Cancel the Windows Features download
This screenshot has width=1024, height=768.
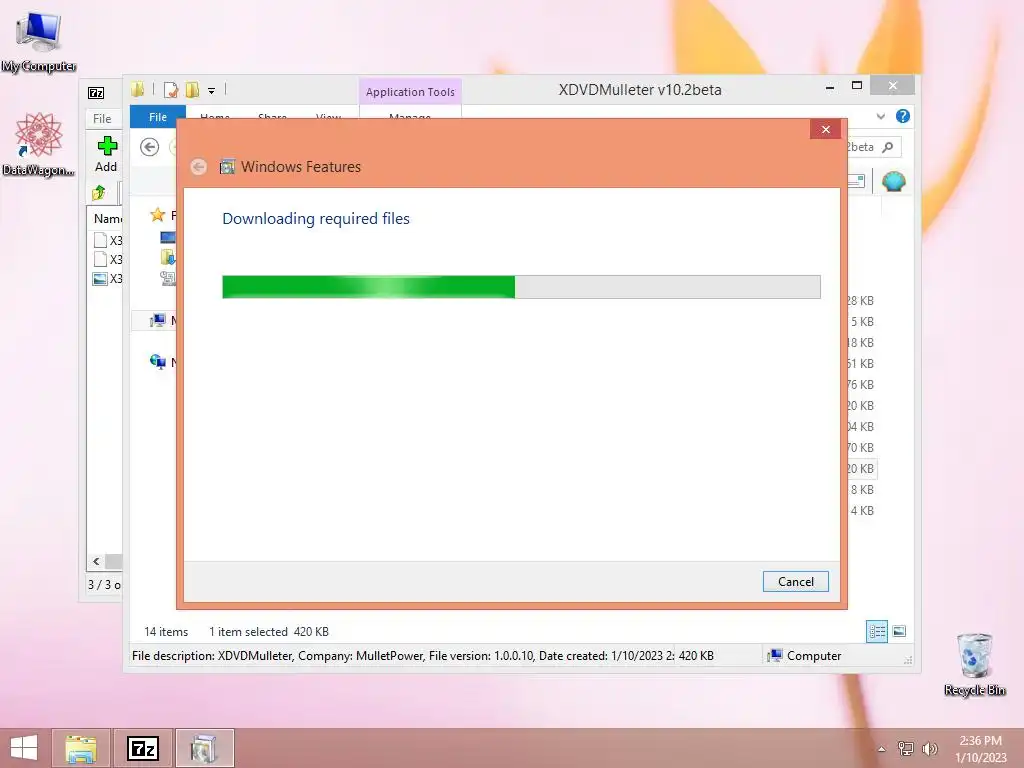point(795,581)
